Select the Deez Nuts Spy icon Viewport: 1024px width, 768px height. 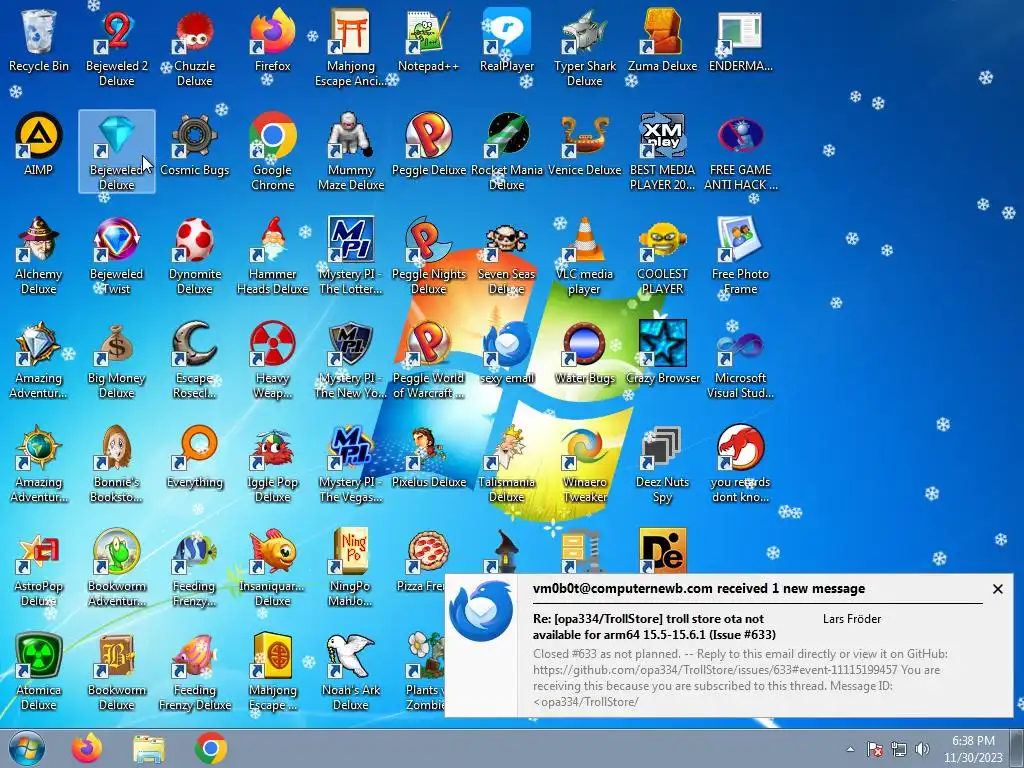[662, 464]
